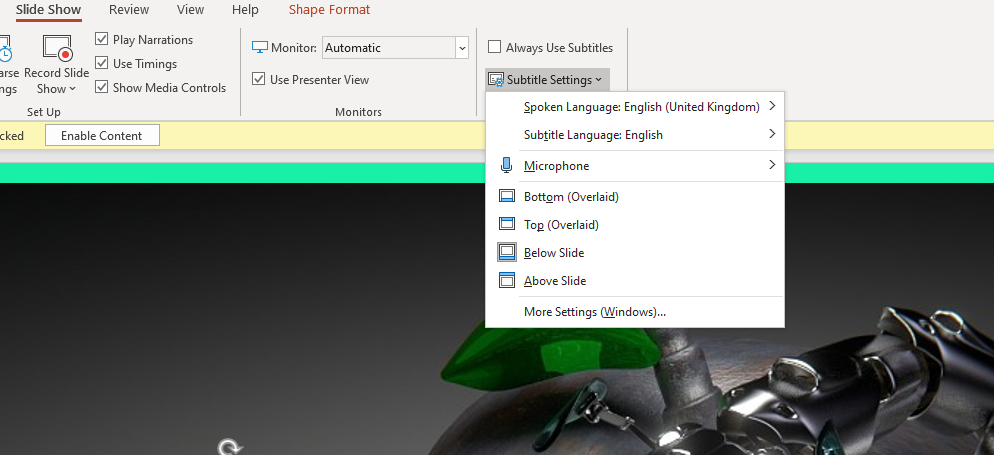Open More Settings (Windows)...

[635, 312]
